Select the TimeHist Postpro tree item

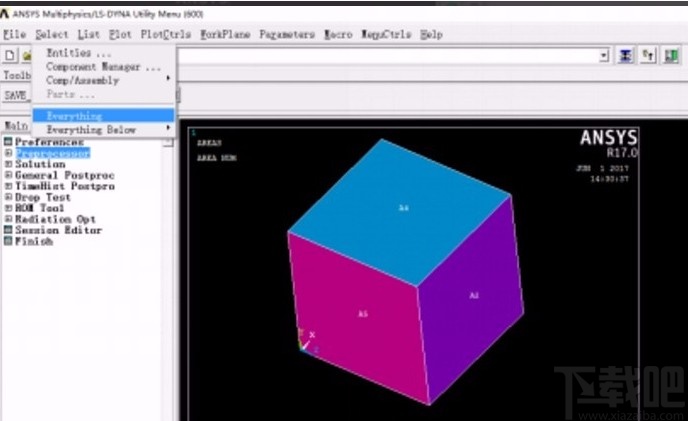coord(65,186)
